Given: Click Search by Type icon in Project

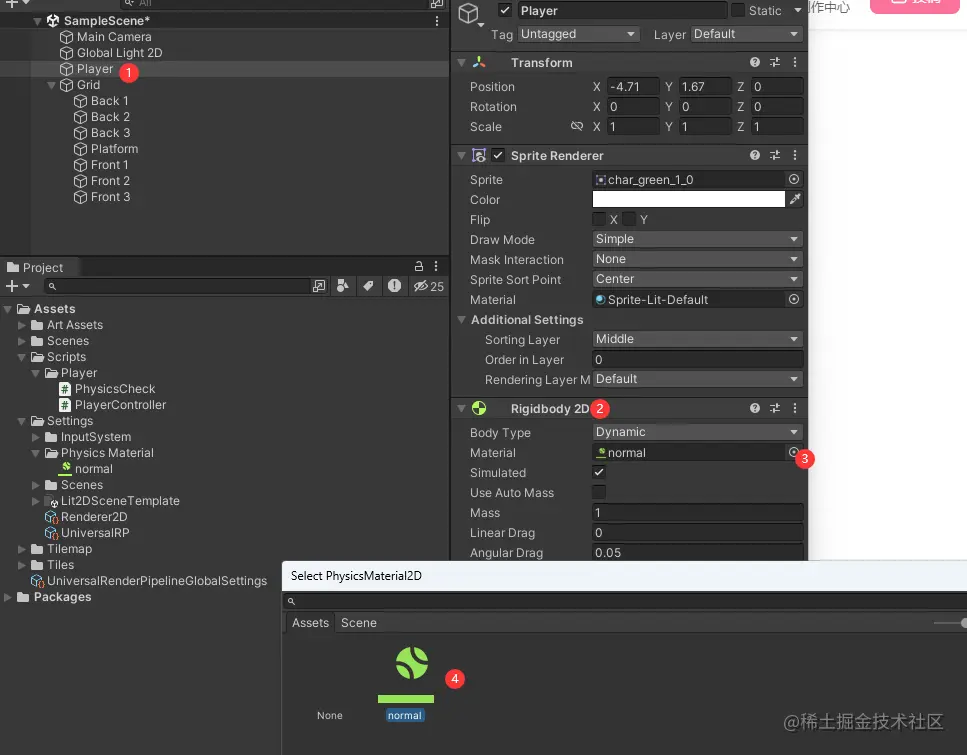Looking at the screenshot, I should (x=343, y=286).
